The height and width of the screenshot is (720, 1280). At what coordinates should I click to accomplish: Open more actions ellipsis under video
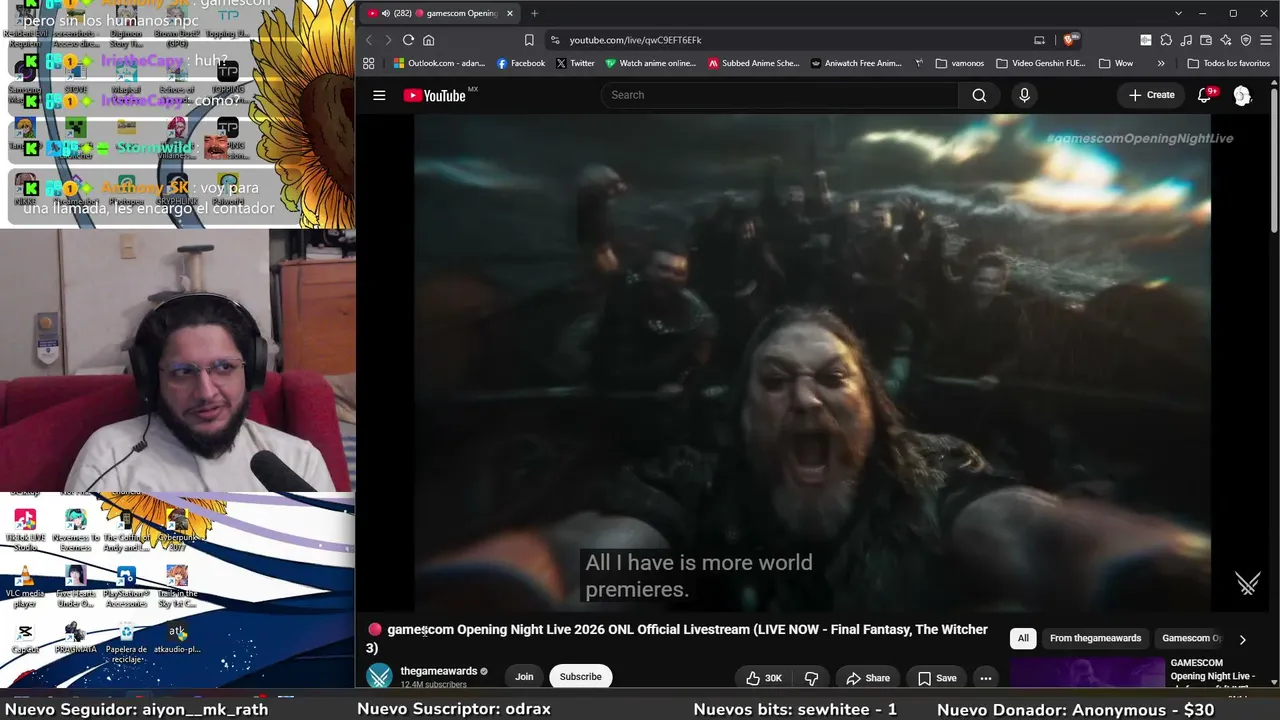tap(985, 678)
